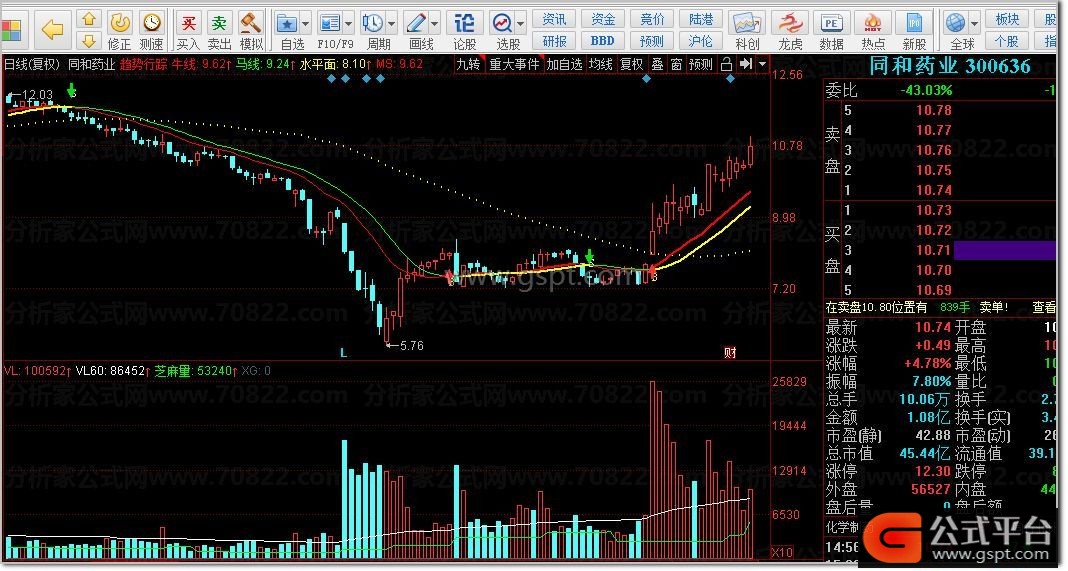This screenshot has width=1068, height=571.
Task: Select the 重大事件 major events tab
Action: 514,65
